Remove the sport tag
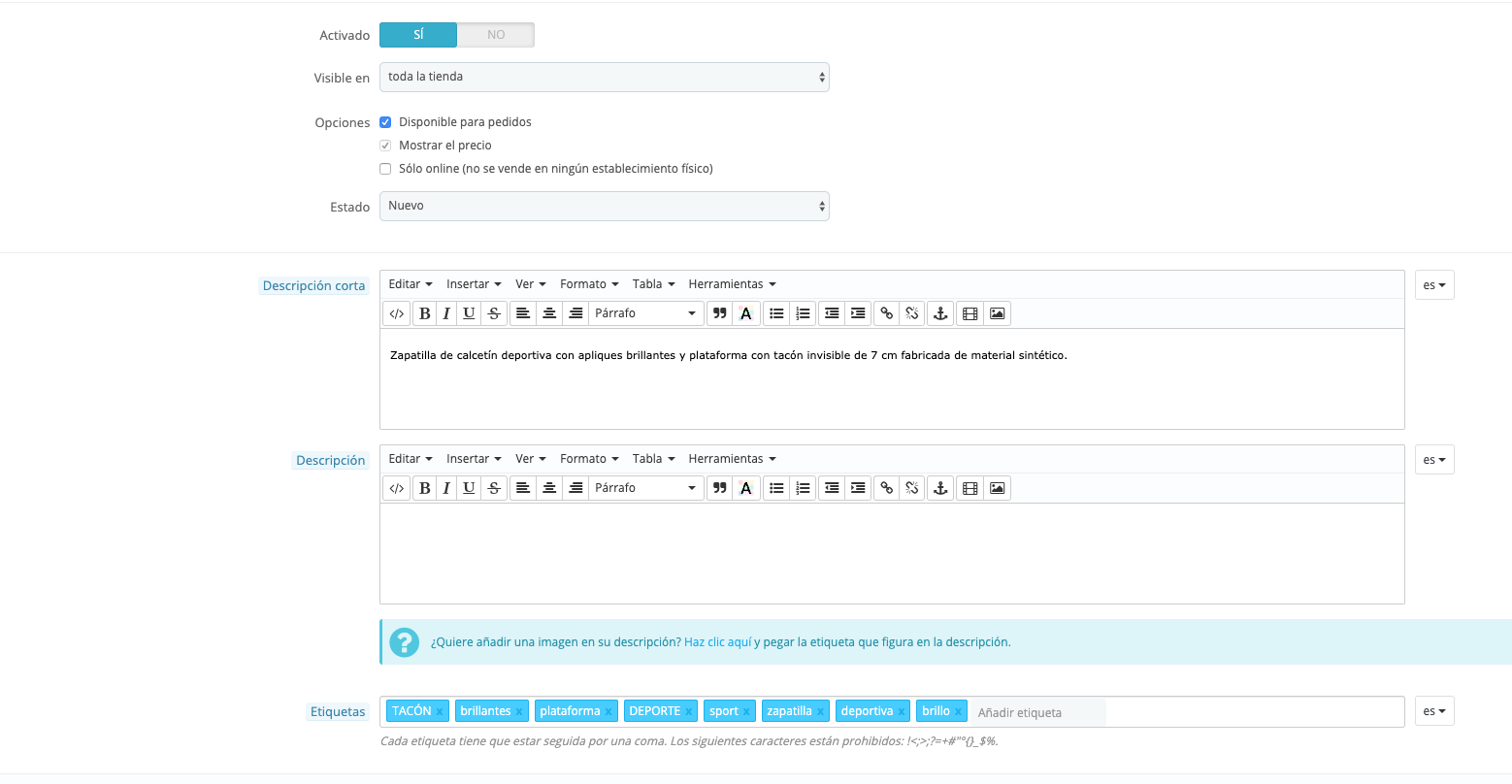 (x=747, y=712)
